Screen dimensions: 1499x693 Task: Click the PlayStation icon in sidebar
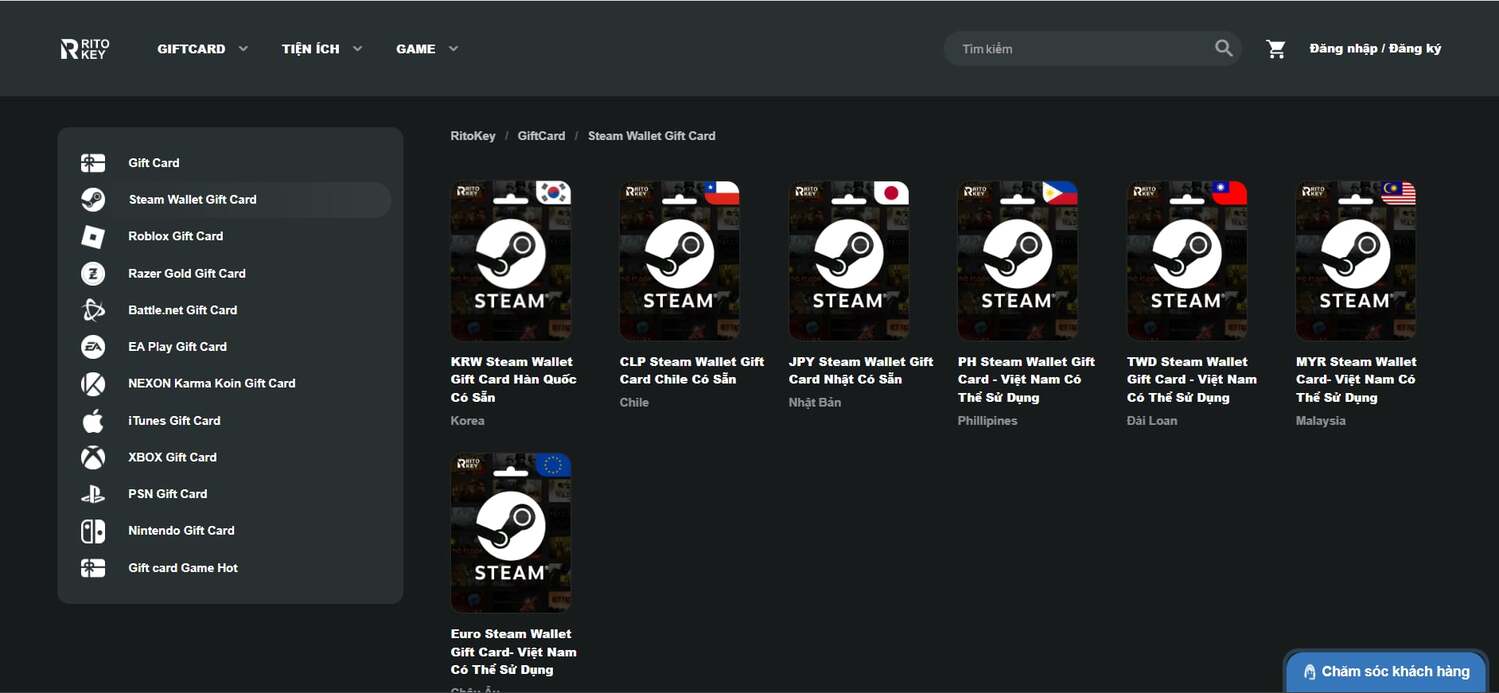[93, 494]
